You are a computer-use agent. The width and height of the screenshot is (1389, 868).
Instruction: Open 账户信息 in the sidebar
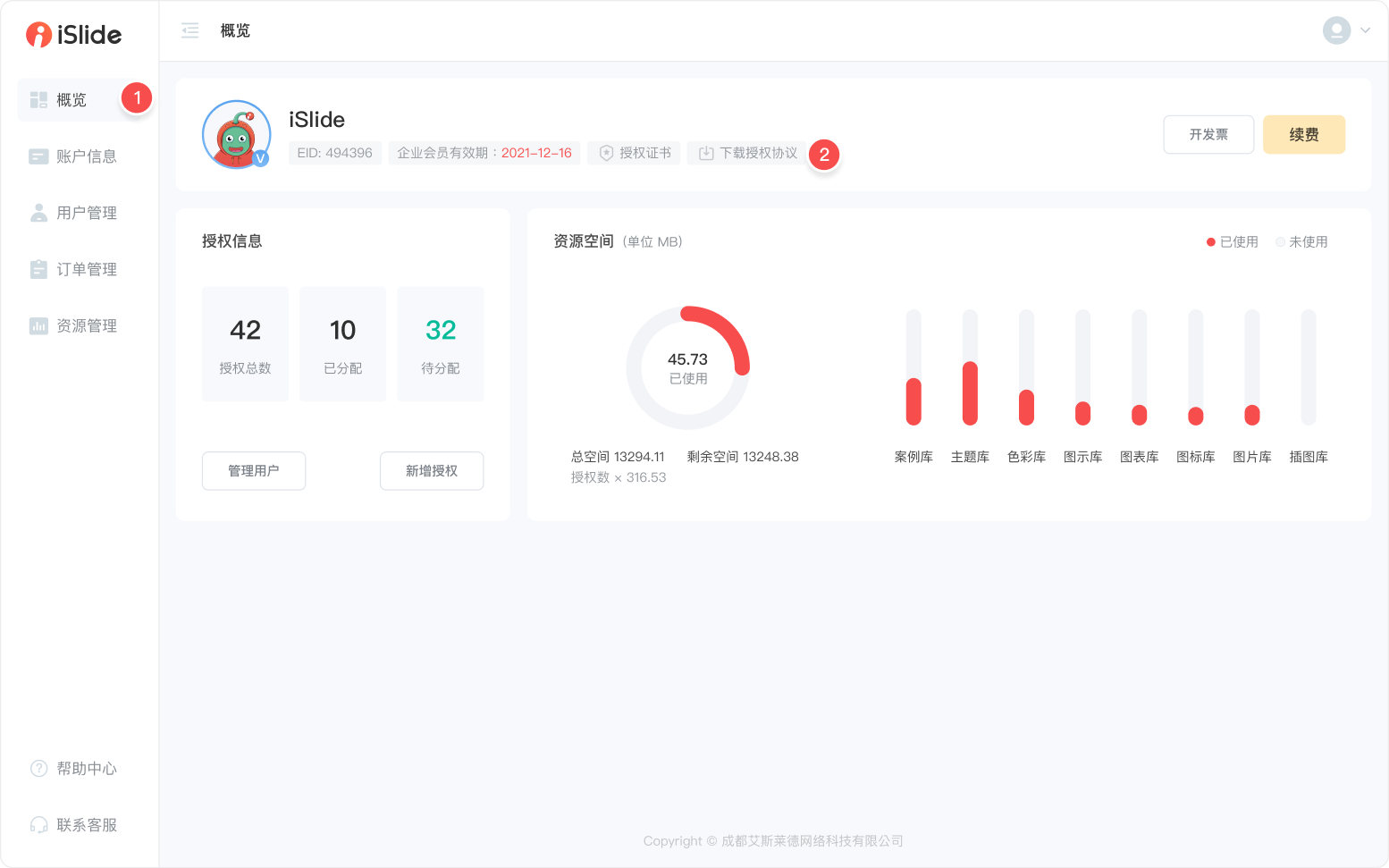tap(86, 156)
